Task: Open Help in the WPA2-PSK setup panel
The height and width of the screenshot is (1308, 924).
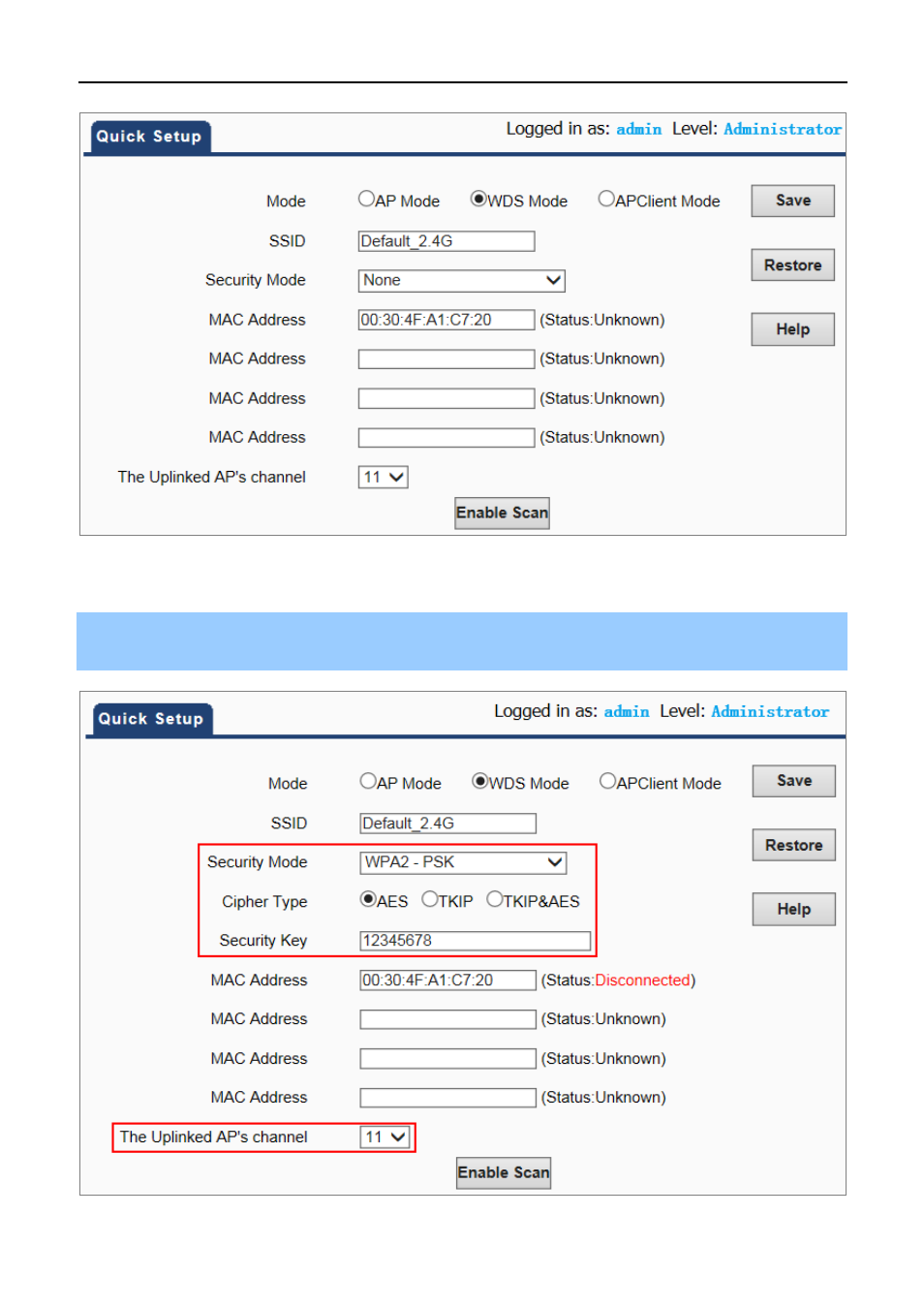Action: pyautogui.click(x=793, y=909)
